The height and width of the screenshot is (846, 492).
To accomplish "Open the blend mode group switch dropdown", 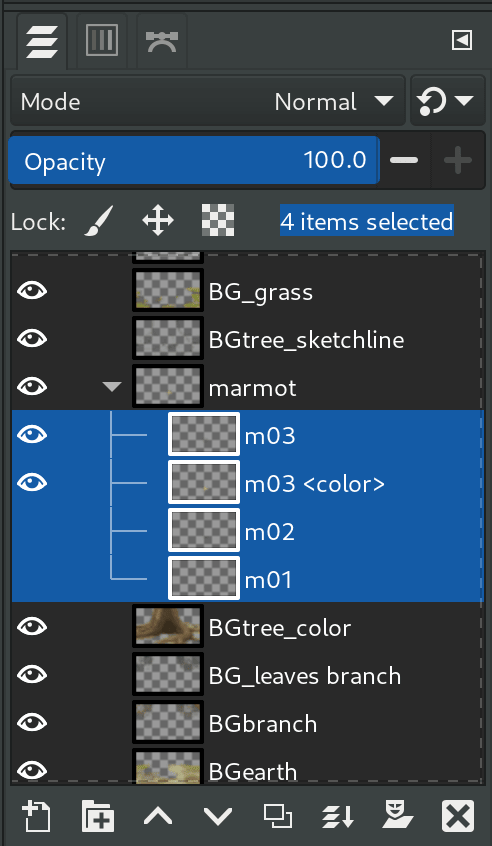I will click(448, 101).
